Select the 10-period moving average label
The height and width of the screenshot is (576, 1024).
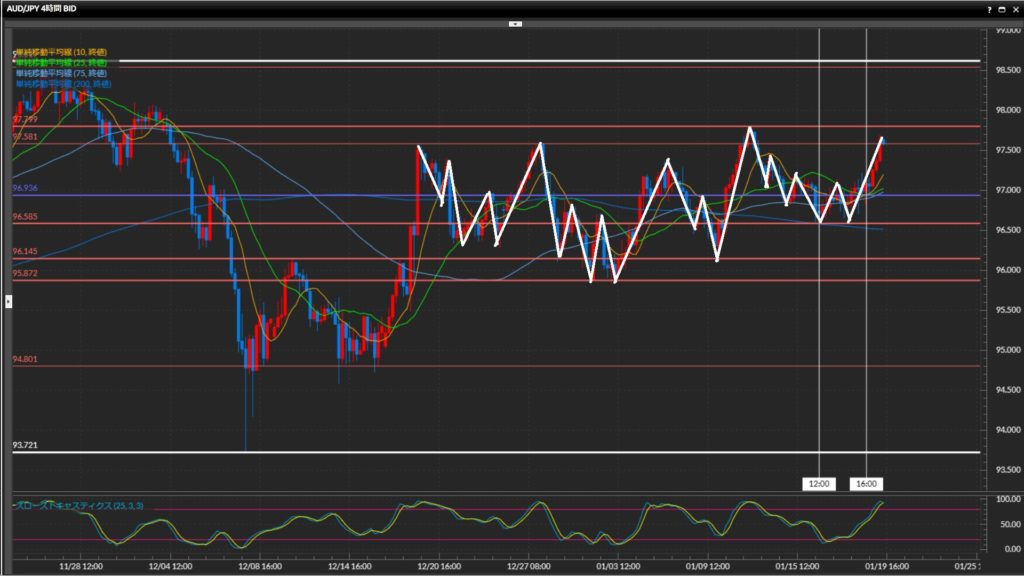click(x=62, y=51)
